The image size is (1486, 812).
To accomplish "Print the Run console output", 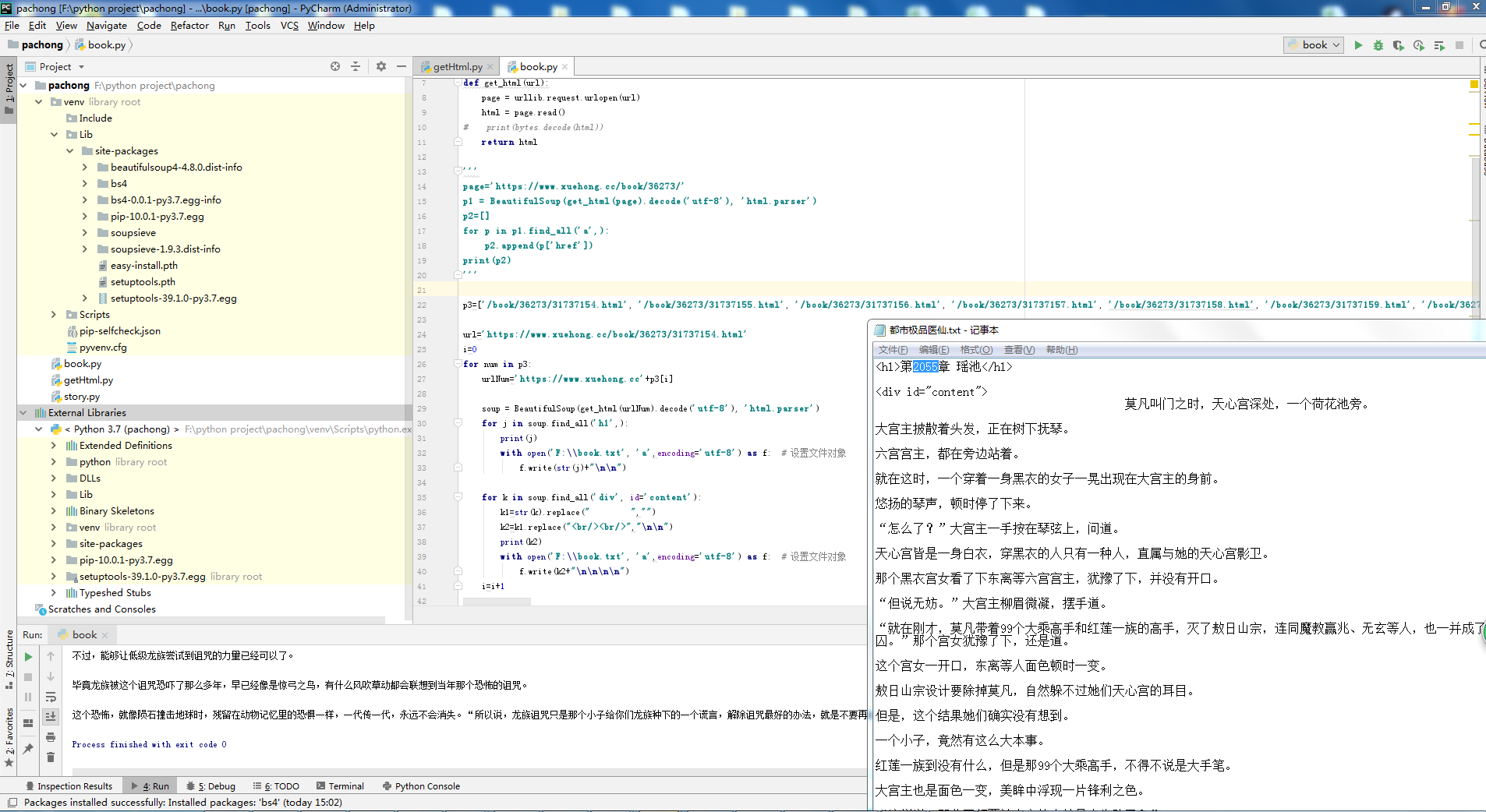I will click(51, 737).
